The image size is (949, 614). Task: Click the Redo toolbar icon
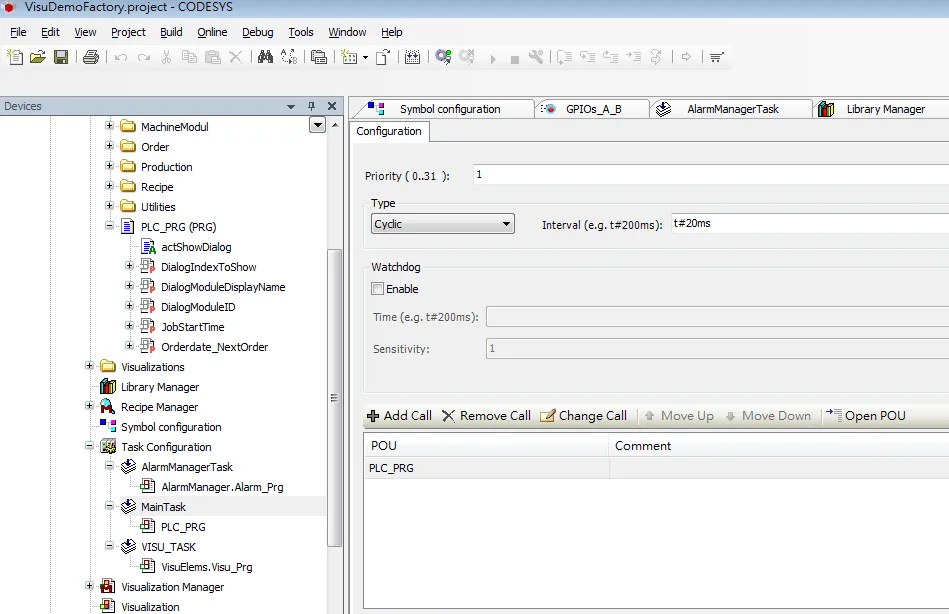(x=143, y=58)
